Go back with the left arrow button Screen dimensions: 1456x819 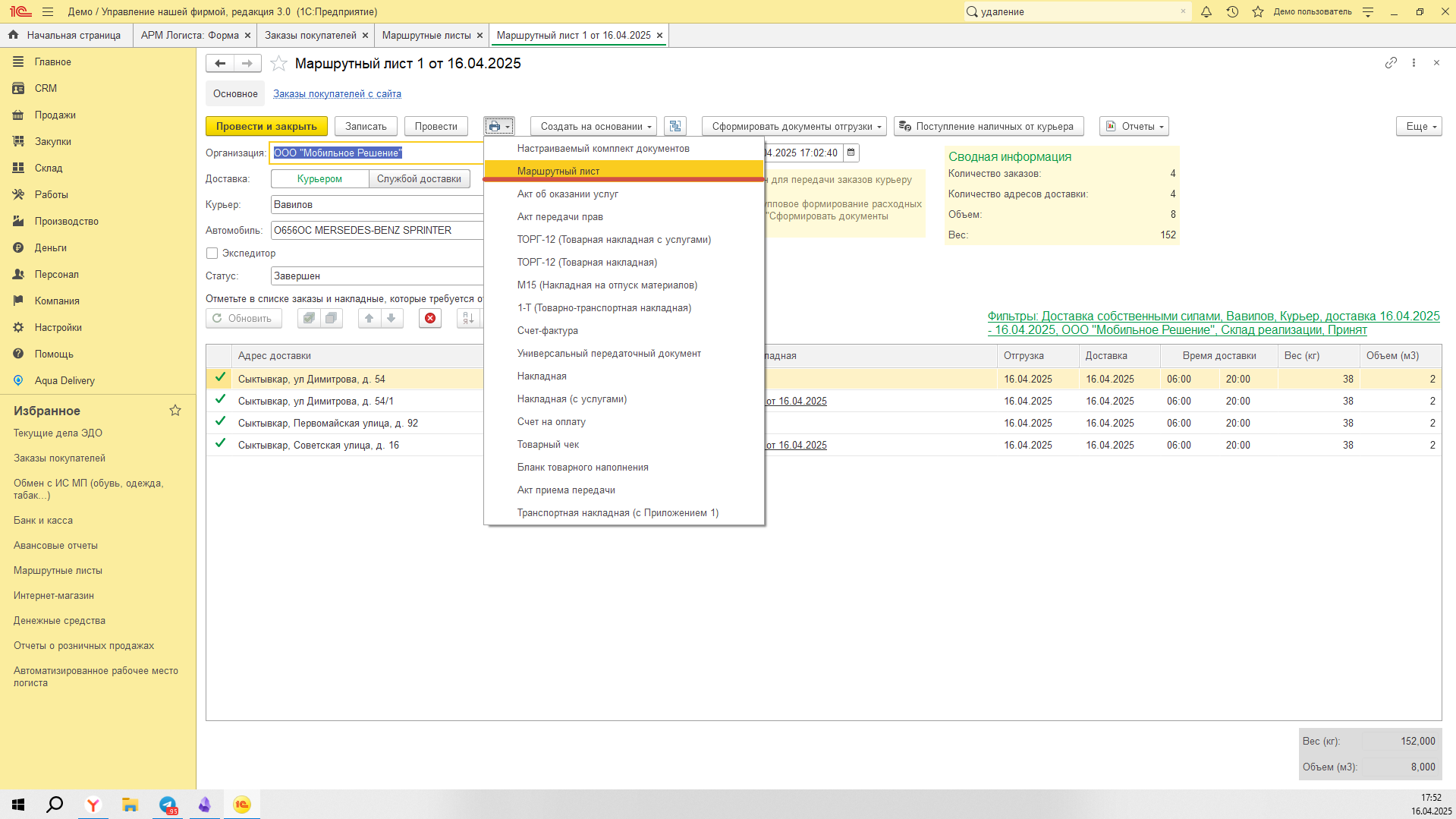pos(220,63)
